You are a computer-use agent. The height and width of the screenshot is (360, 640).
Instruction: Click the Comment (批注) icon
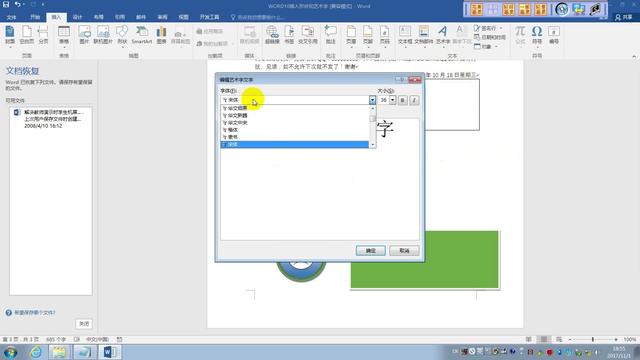[330, 35]
